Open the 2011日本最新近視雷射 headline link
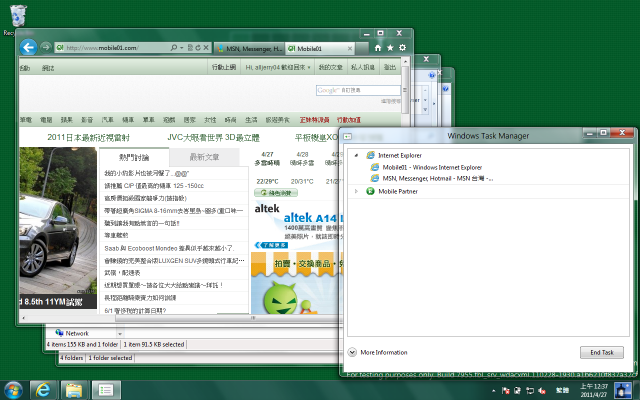 point(89,138)
